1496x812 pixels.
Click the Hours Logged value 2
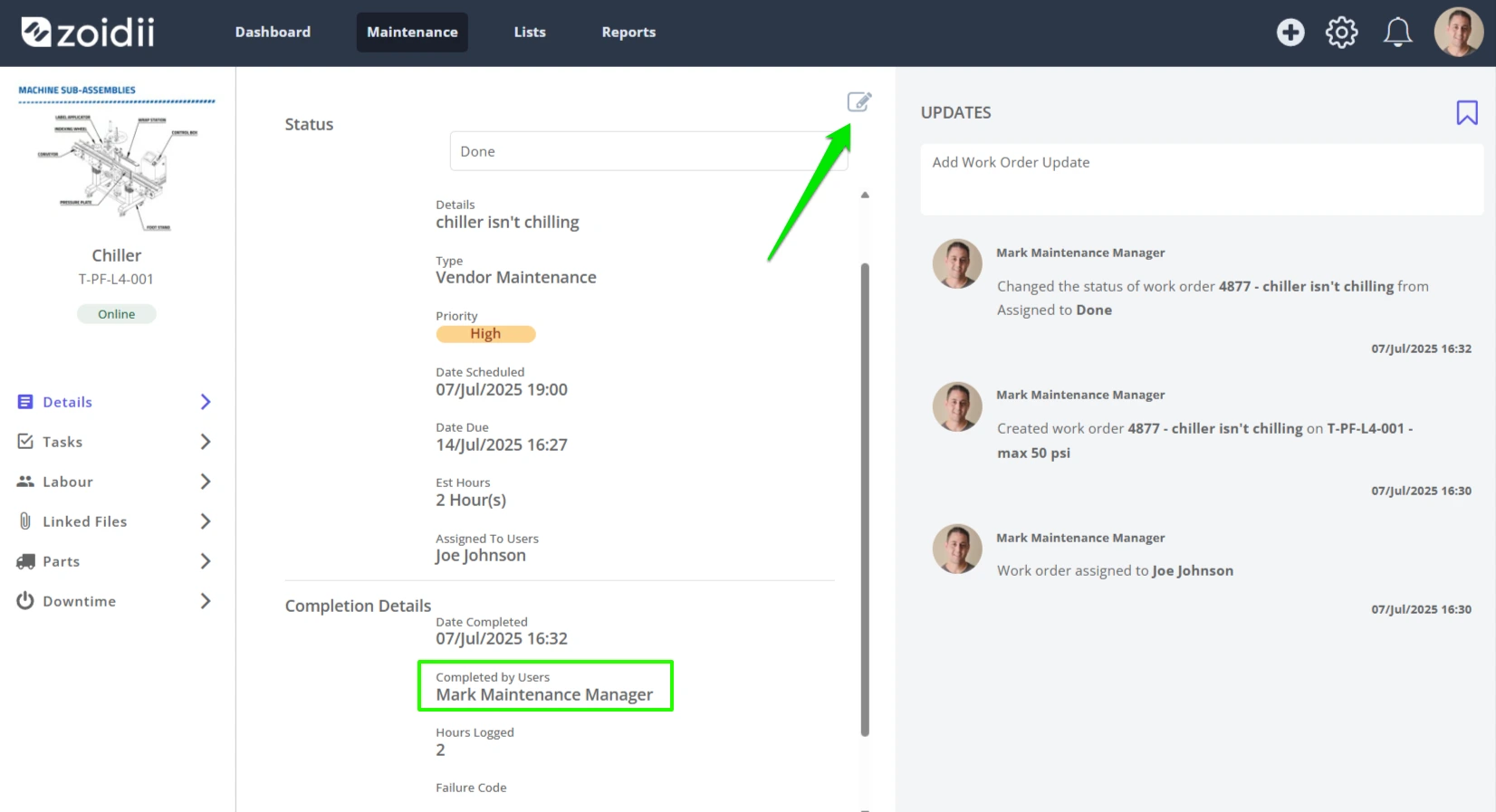coord(440,750)
